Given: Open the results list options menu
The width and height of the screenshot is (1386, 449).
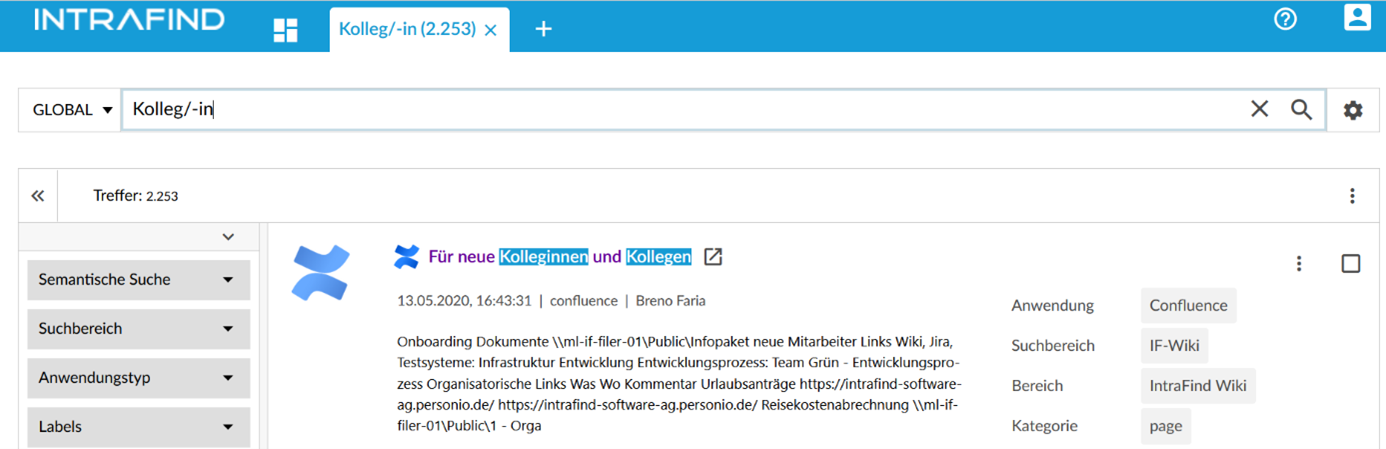Looking at the screenshot, I should [x=1352, y=196].
